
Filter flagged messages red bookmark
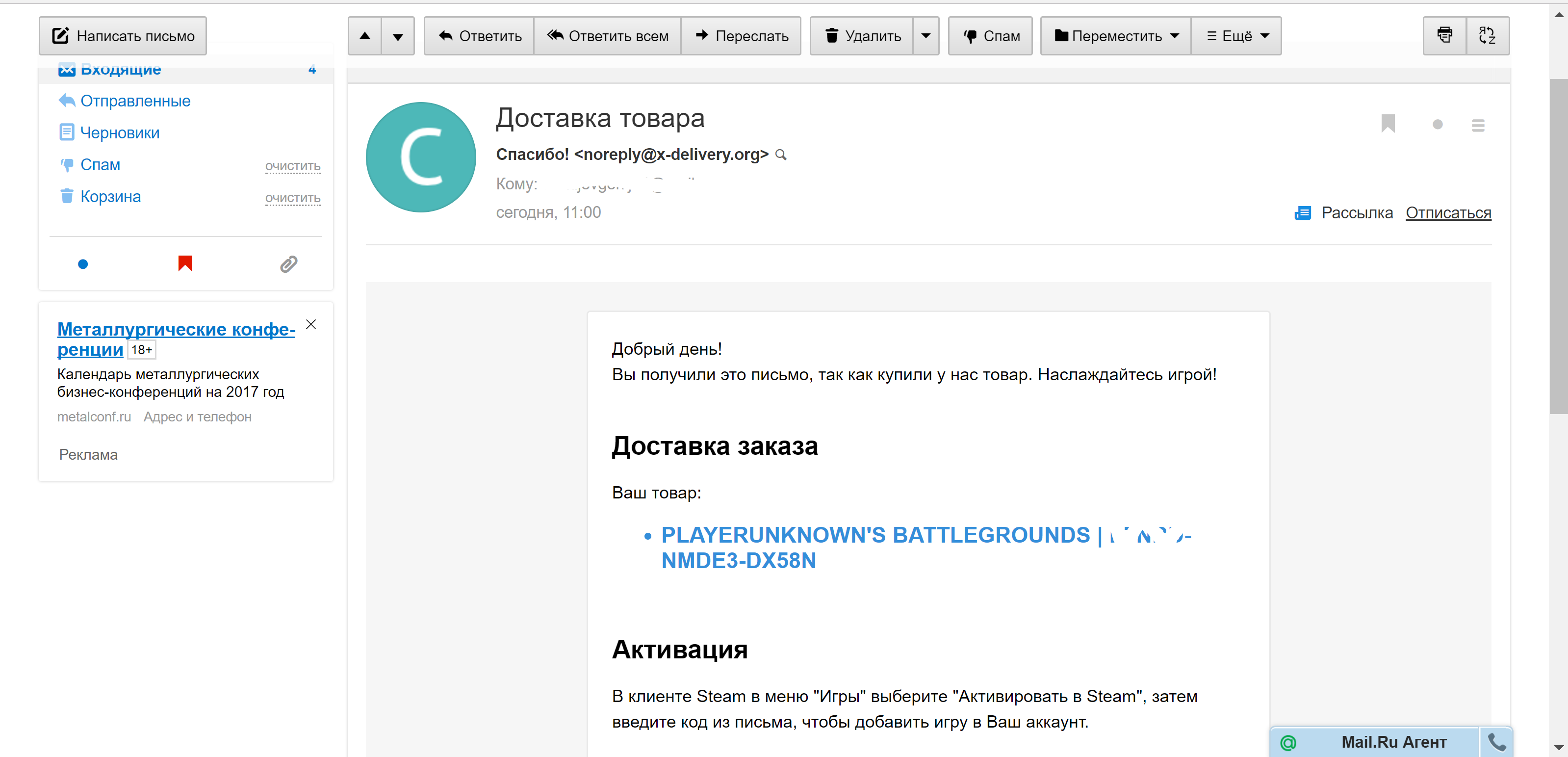185,263
